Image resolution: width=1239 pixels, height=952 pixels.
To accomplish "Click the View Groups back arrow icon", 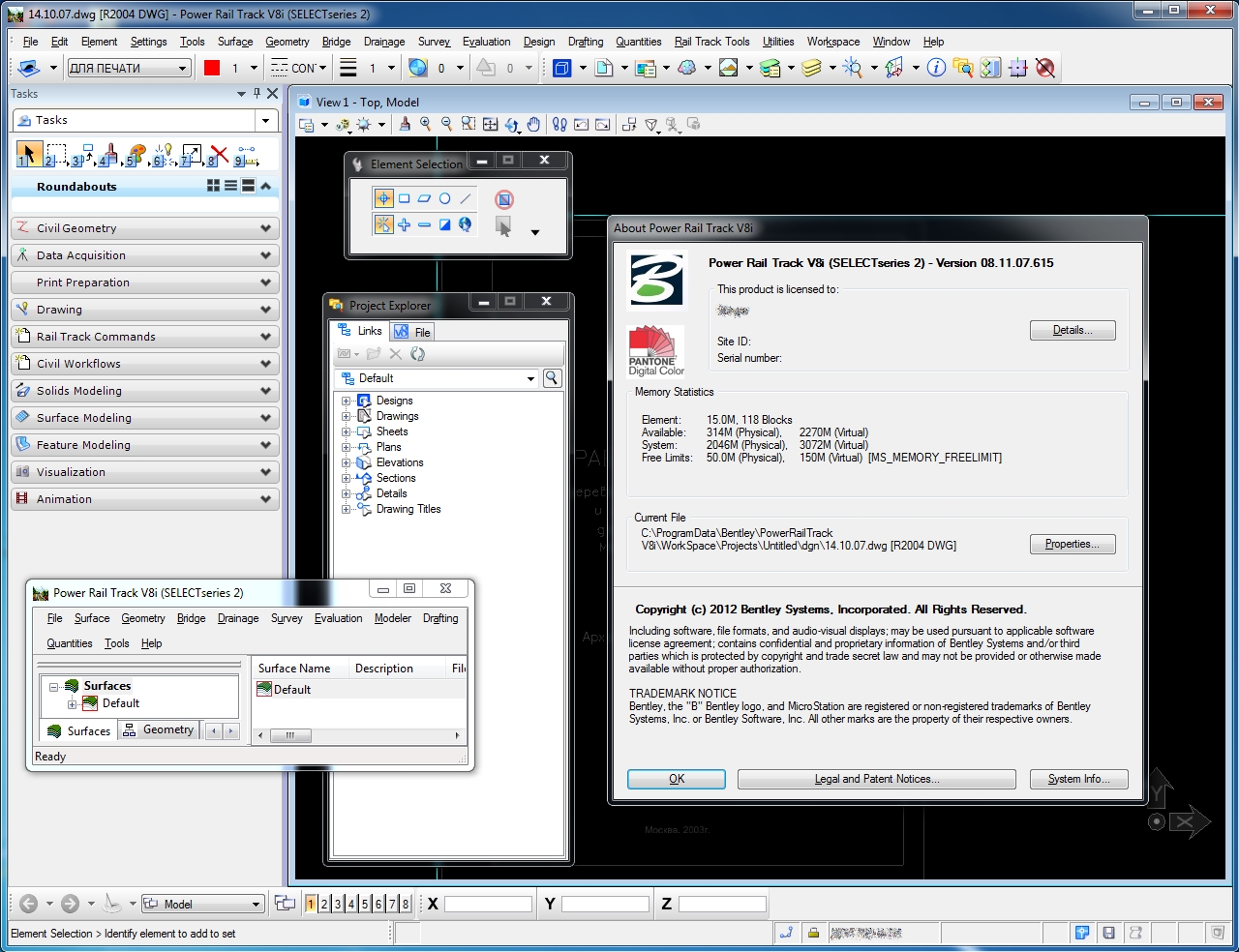I will click(28, 904).
